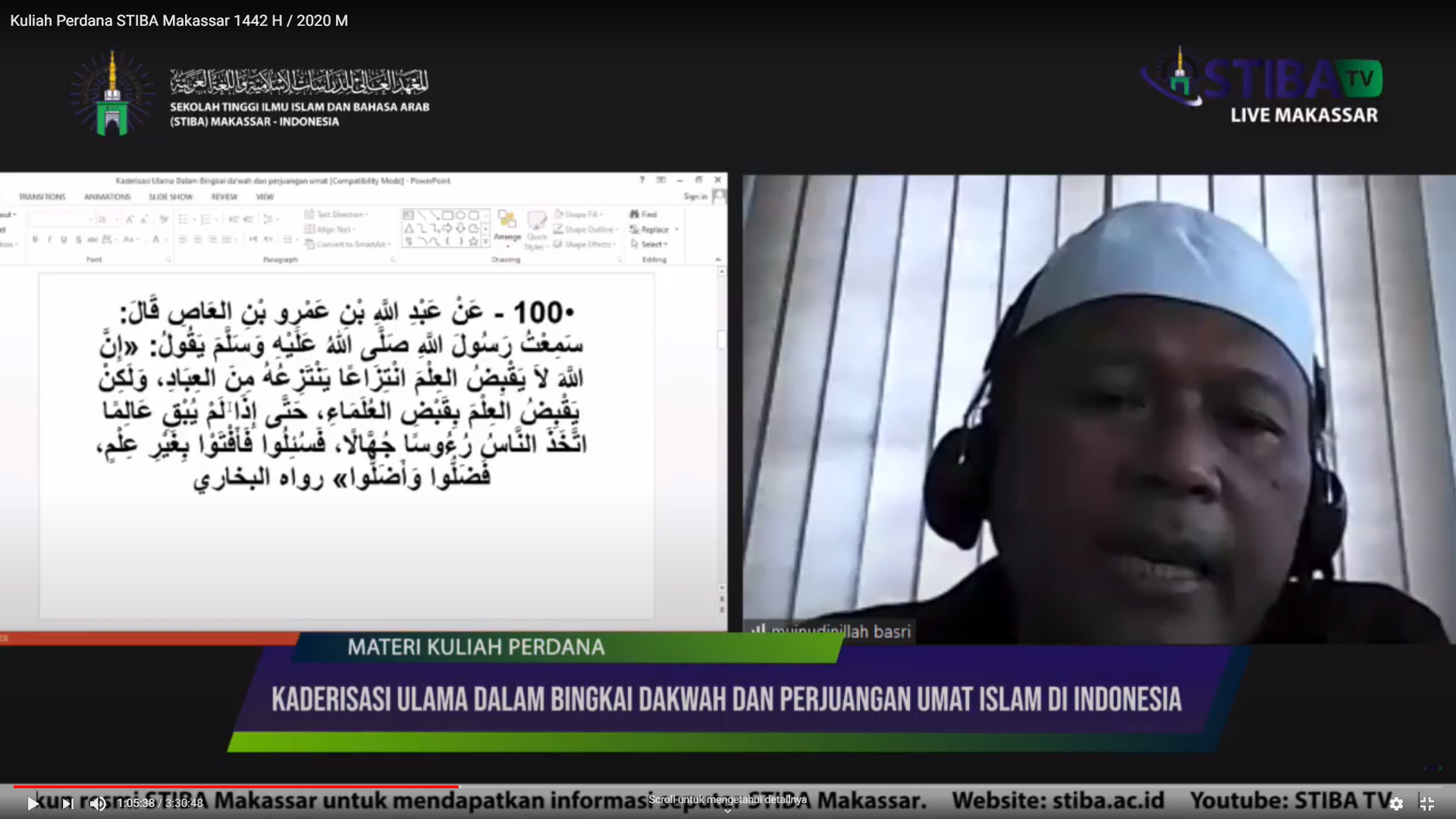Screen dimensions: 1456x819
Task: Toggle Bold formatting button
Action: pos(35,240)
